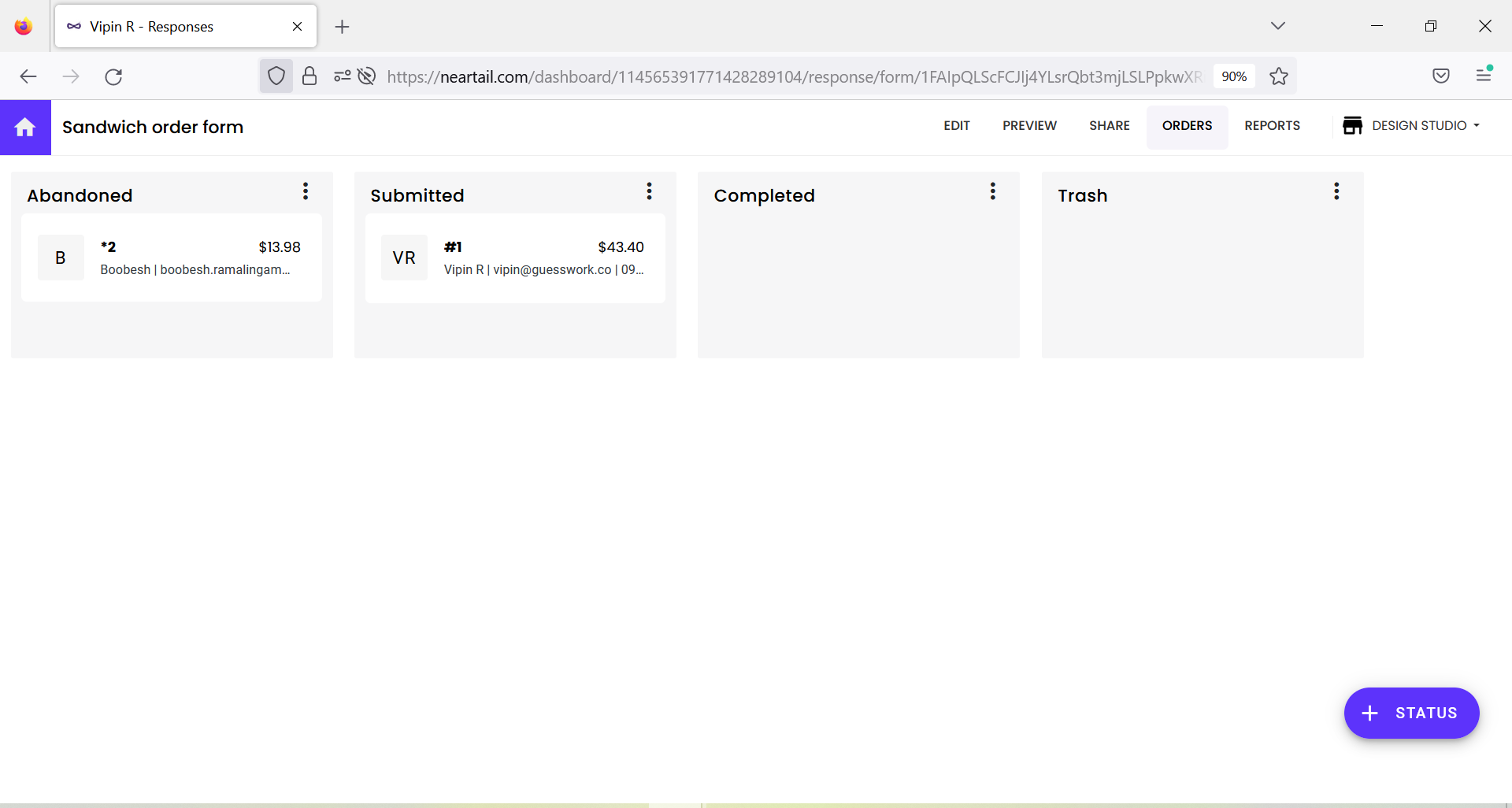1512x808 pixels.
Task: Click inside the address bar
Action: [787, 76]
